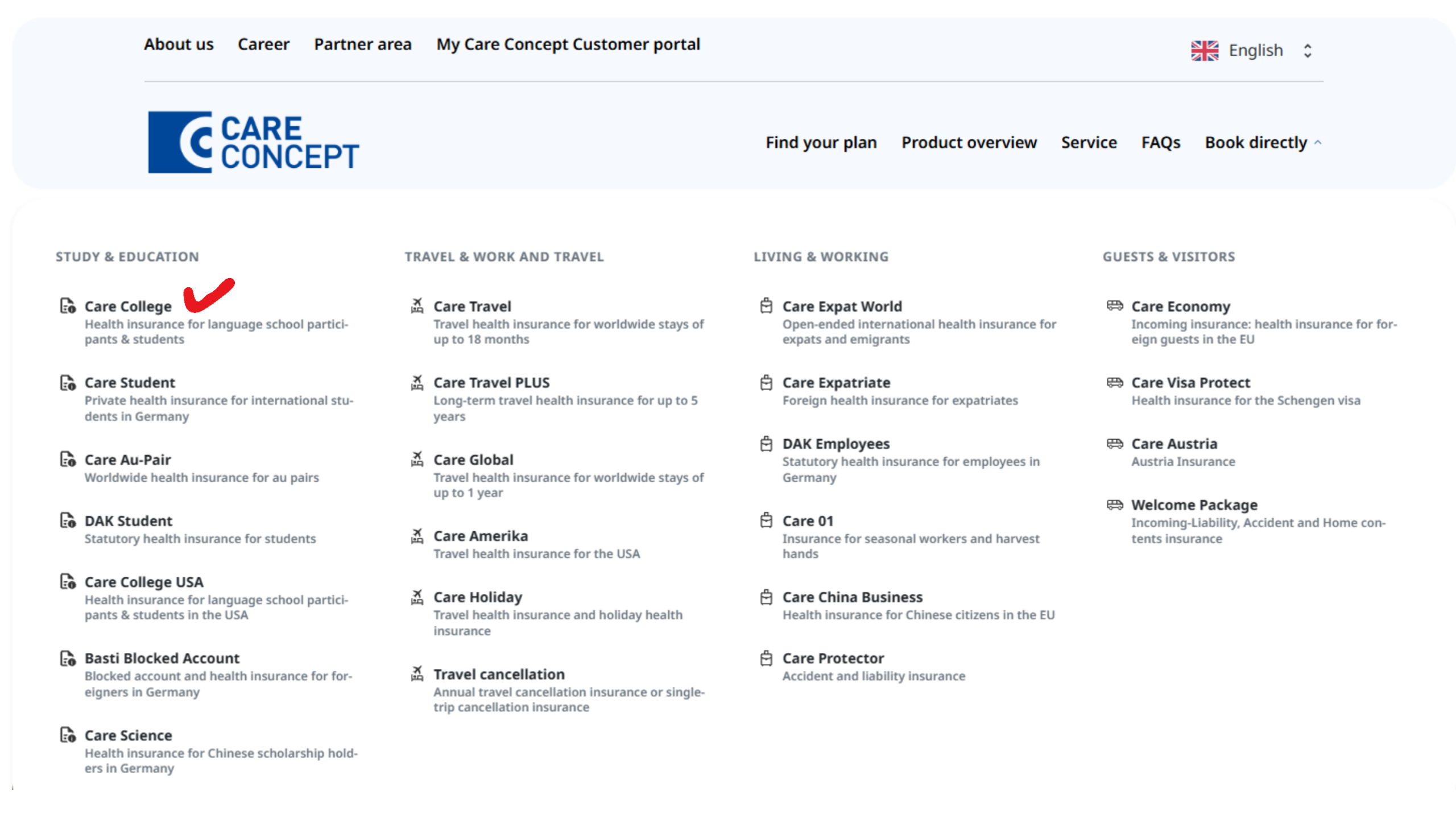Click the bus icon beside Care Visa Protect
The width and height of the screenshot is (1456, 819).
[x=1115, y=383]
